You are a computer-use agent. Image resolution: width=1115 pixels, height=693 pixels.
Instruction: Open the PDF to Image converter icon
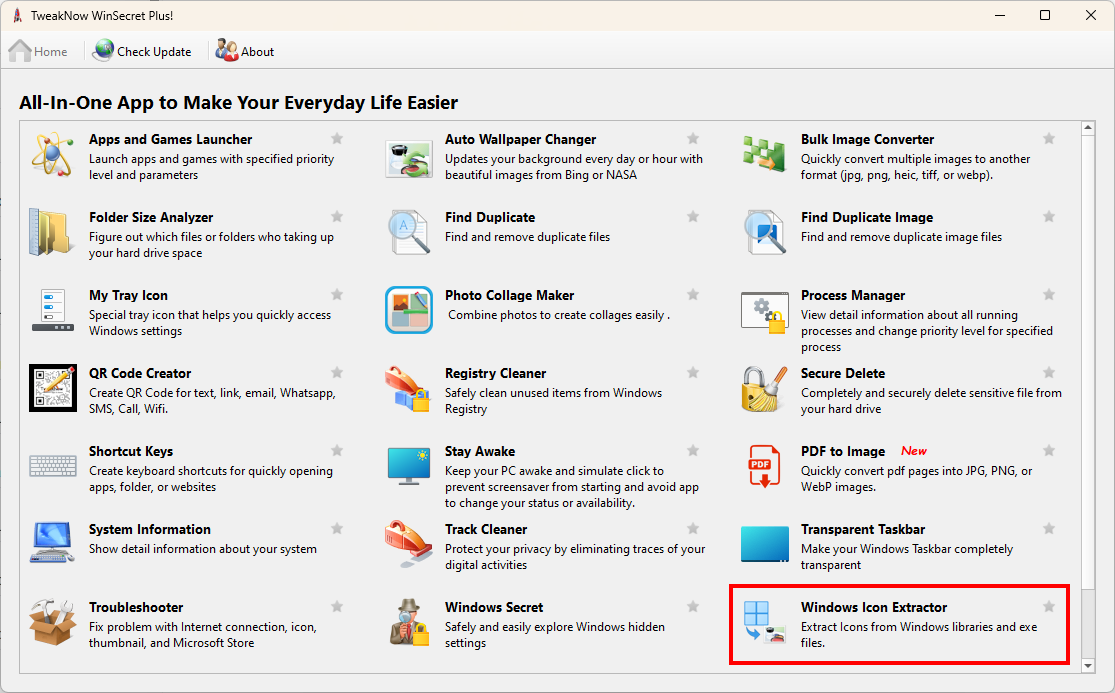764,466
